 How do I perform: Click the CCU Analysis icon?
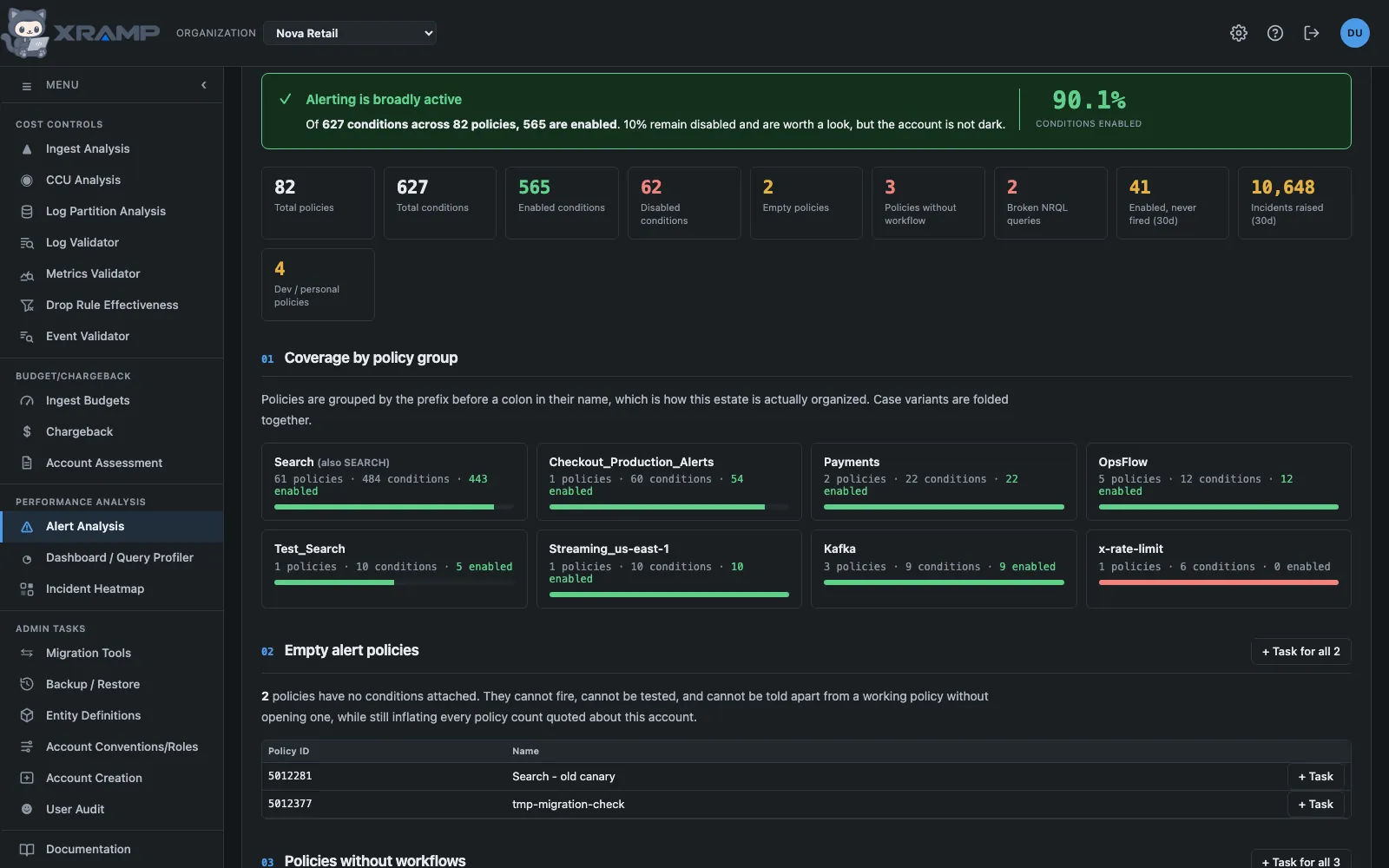point(27,181)
